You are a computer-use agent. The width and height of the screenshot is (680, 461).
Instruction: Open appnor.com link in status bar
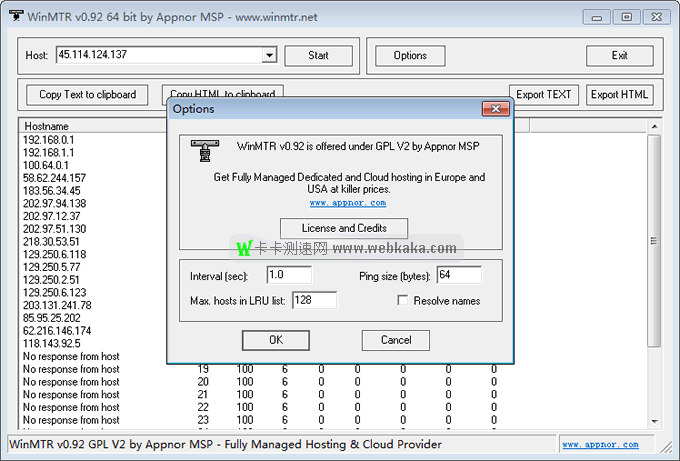pyautogui.click(x=600, y=444)
